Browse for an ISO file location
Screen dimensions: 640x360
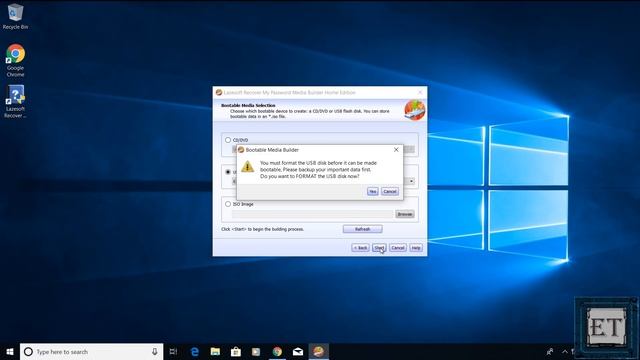pos(404,214)
